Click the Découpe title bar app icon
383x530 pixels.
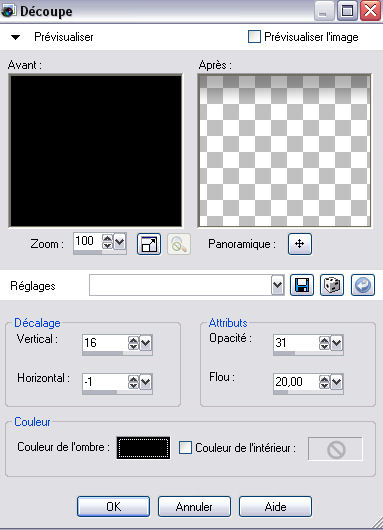point(8,11)
